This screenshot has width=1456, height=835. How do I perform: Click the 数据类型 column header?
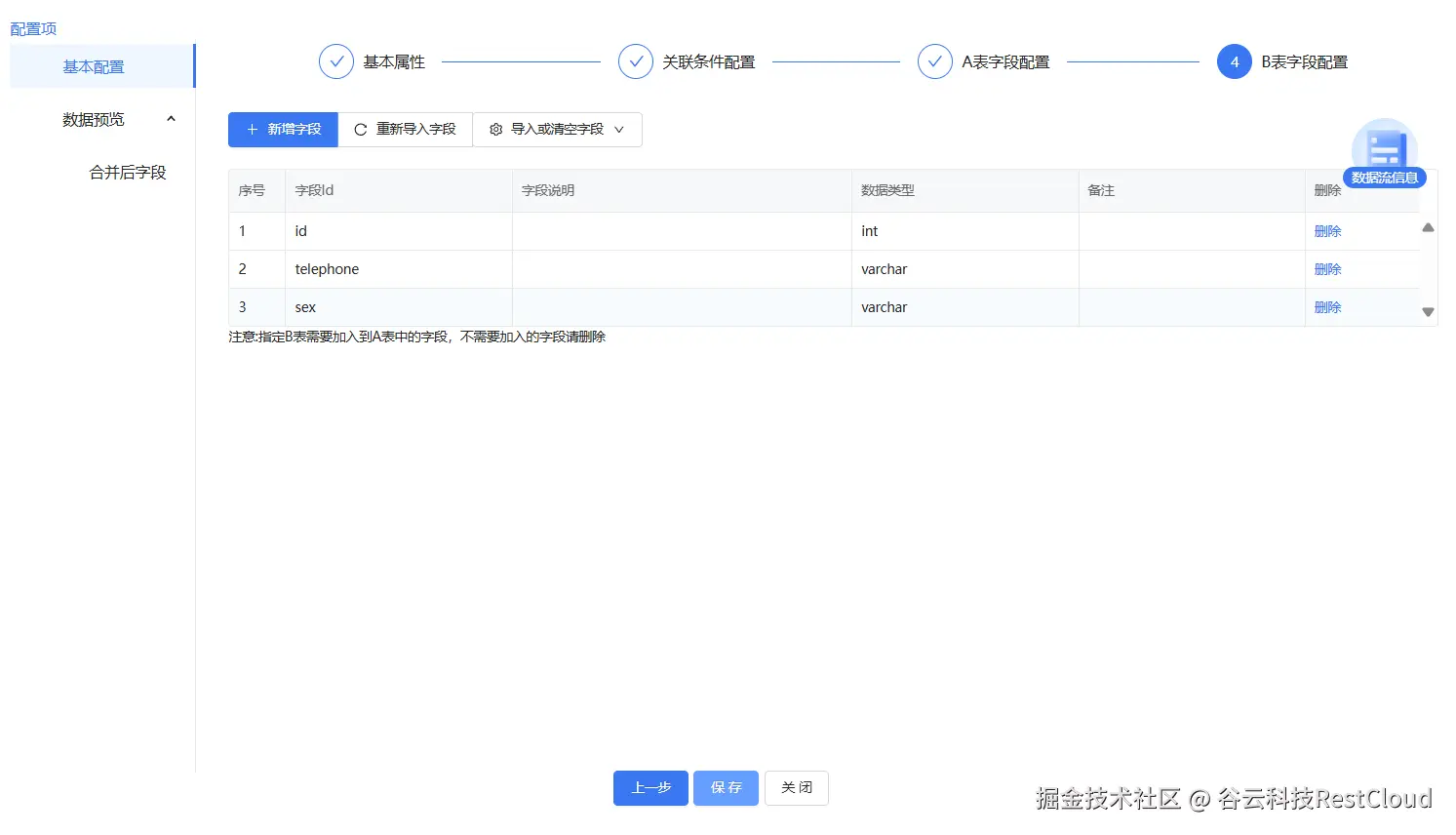coord(965,190)
